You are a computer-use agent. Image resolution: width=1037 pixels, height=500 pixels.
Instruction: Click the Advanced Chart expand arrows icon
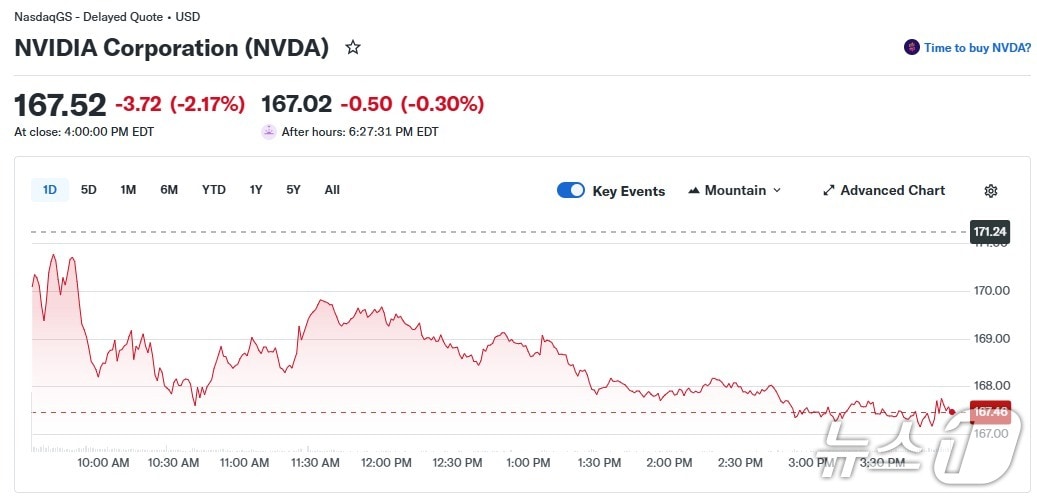click(x=828, y=191)
